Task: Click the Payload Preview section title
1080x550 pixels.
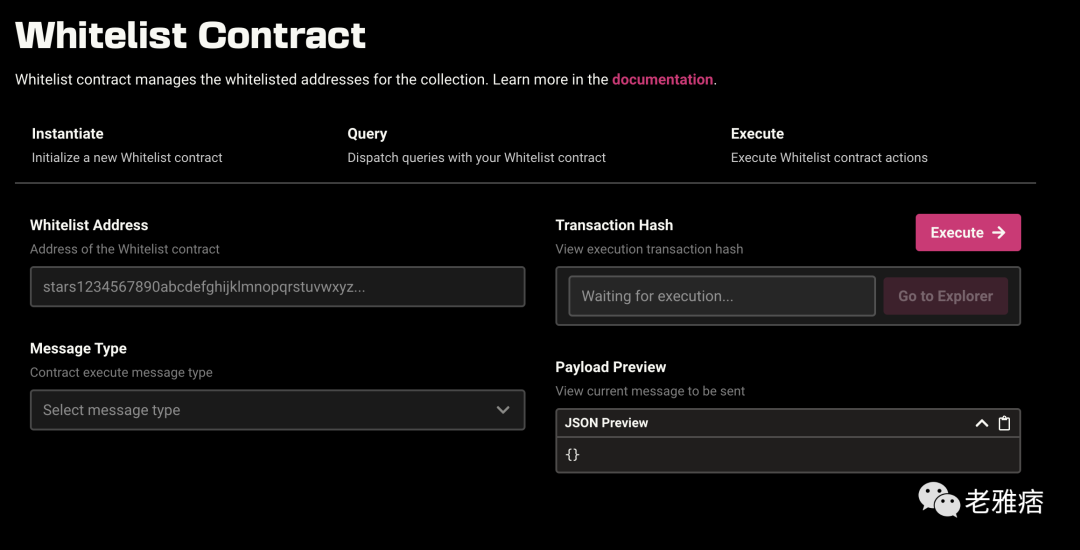Action: click(x=611, y=367)
